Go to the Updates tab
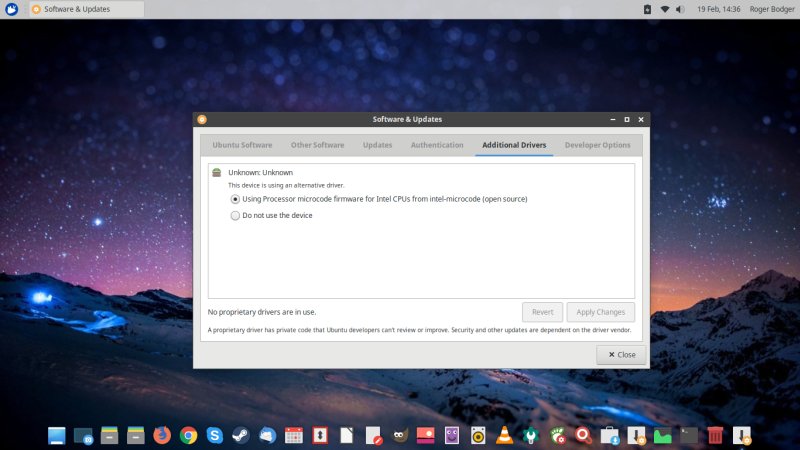800x450 pixels. point(377,145)
